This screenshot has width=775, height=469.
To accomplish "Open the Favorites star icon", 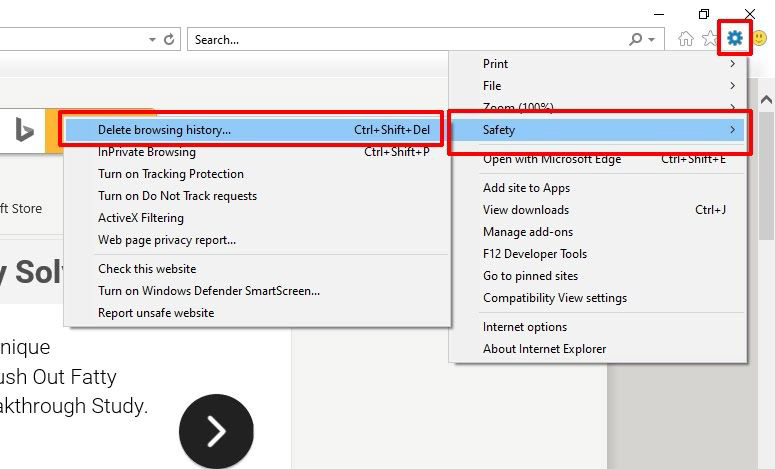I will click(x=710, y=38).
